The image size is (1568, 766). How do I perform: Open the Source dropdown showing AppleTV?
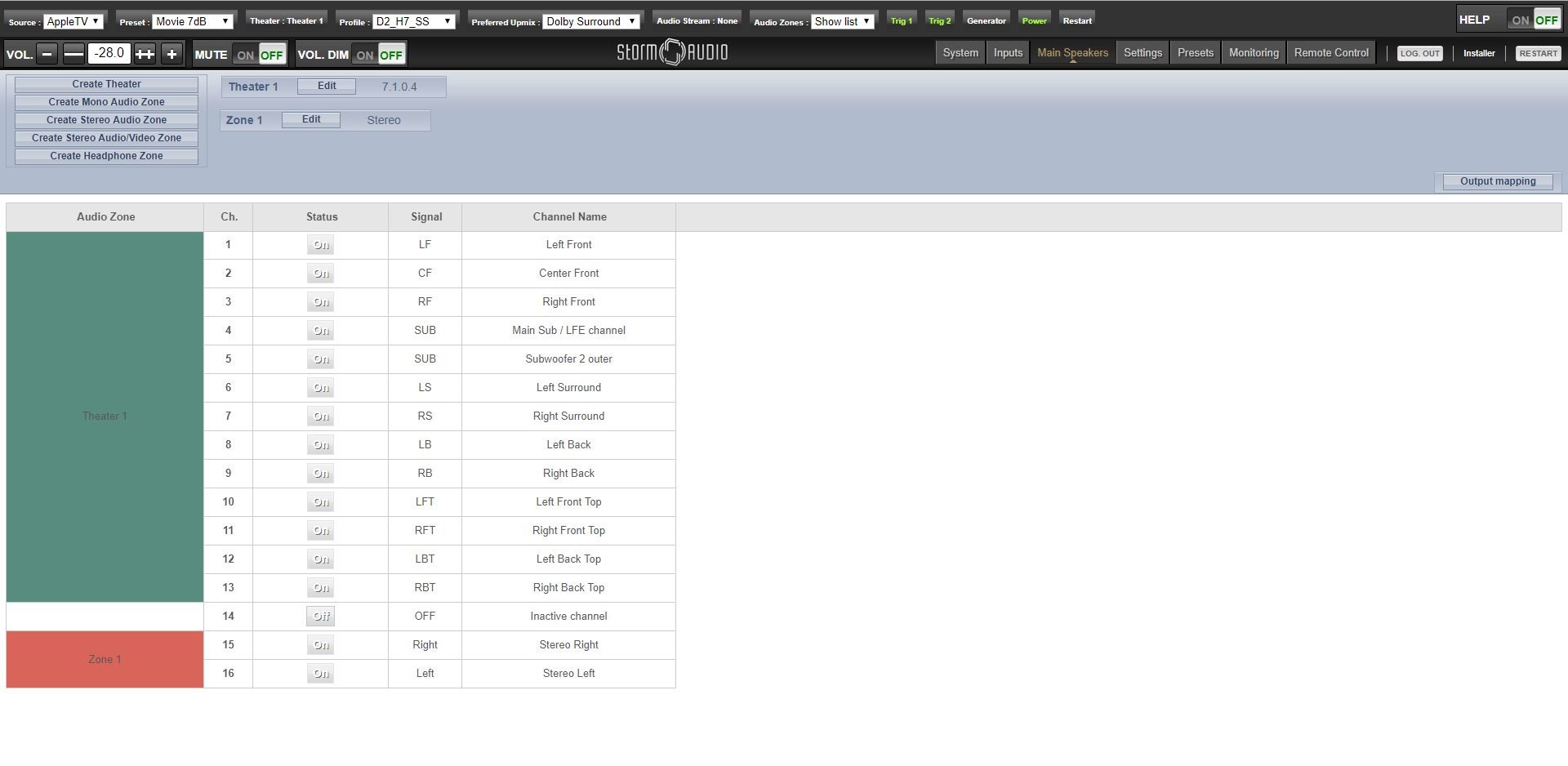click(72, 21)
